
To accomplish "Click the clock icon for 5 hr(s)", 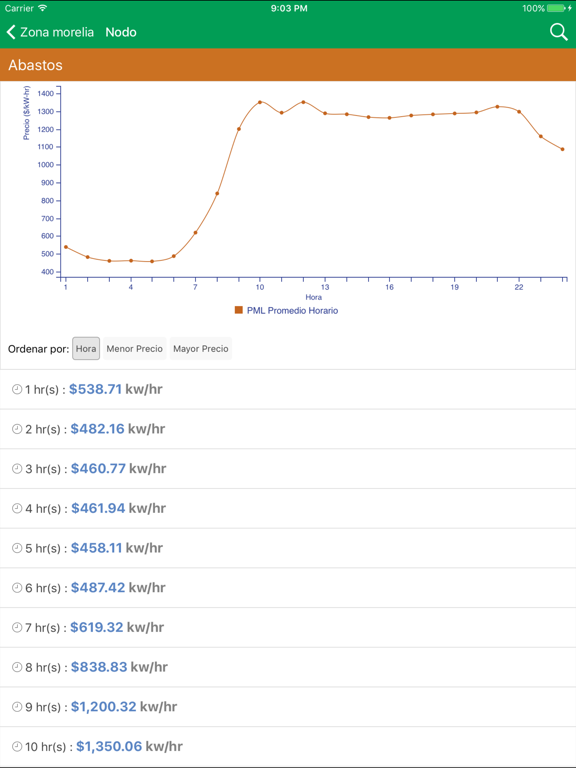I will (17, 548).
